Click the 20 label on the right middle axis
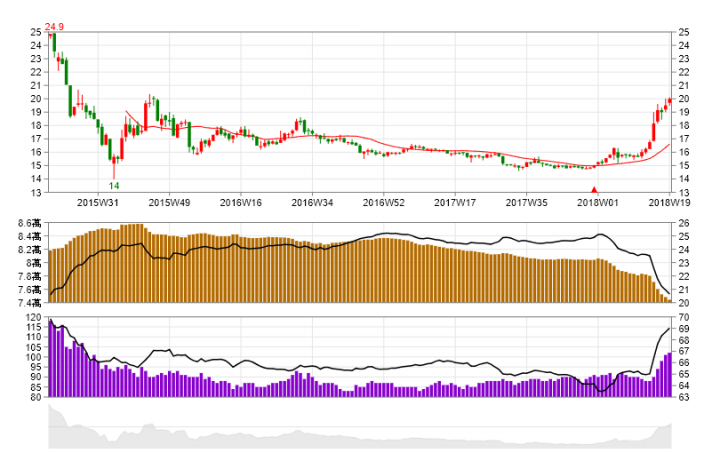Image resolution: width=720 pixels, height=453 pixels. click(x=684, y=303)
